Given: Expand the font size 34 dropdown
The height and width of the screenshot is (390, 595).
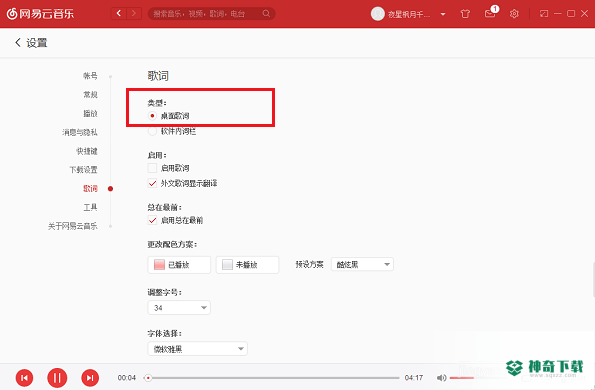Looking at the screenshot, I should click(x=179, y=308).
